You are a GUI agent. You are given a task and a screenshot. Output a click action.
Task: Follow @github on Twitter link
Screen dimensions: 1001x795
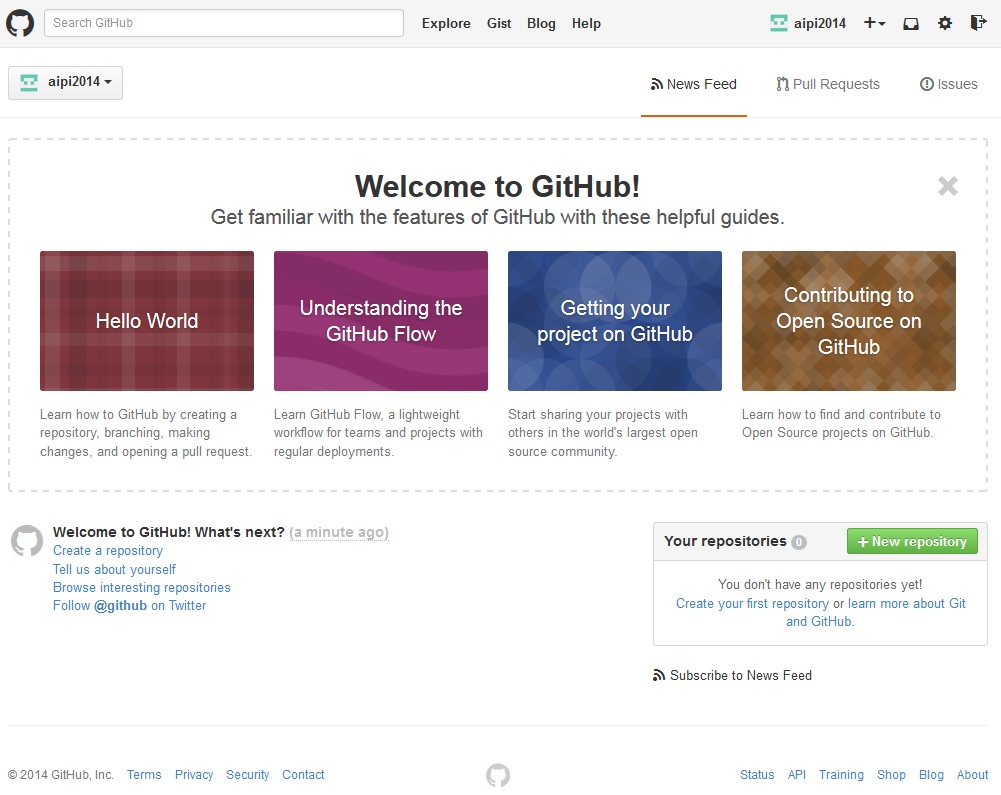point(130,605)
